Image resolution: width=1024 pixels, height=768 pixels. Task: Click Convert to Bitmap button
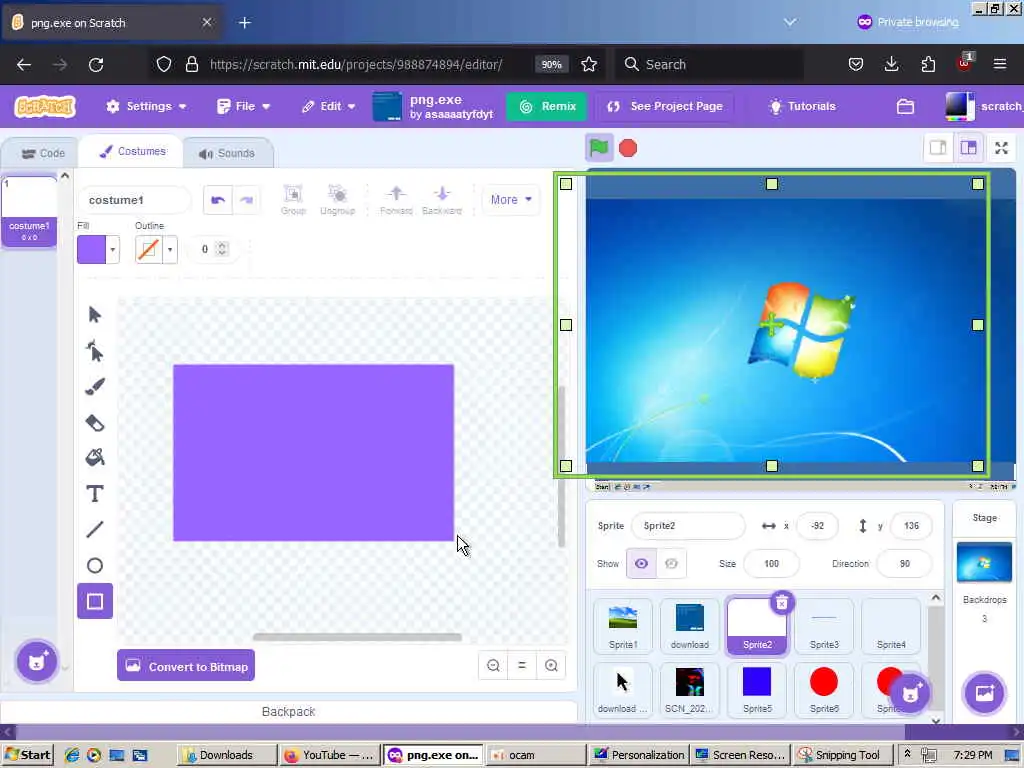click(186, 666)
